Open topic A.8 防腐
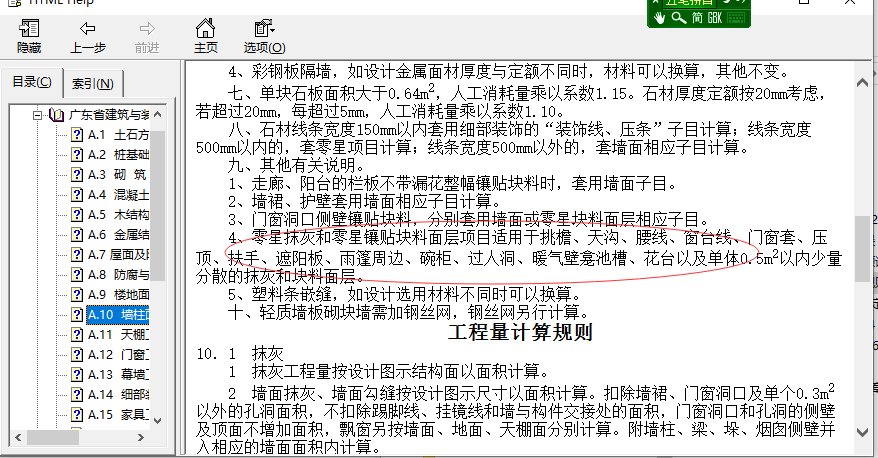This screenshot has width=878, height=458. [118, 274]
